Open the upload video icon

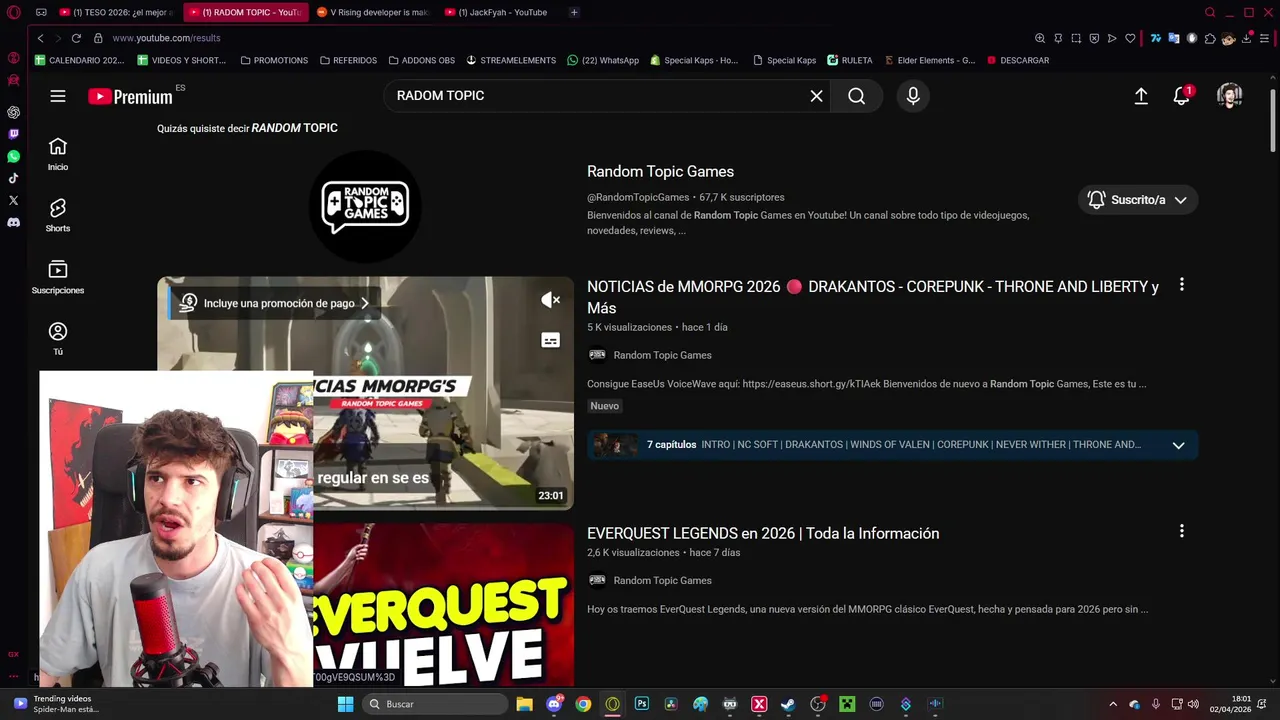1141,96
